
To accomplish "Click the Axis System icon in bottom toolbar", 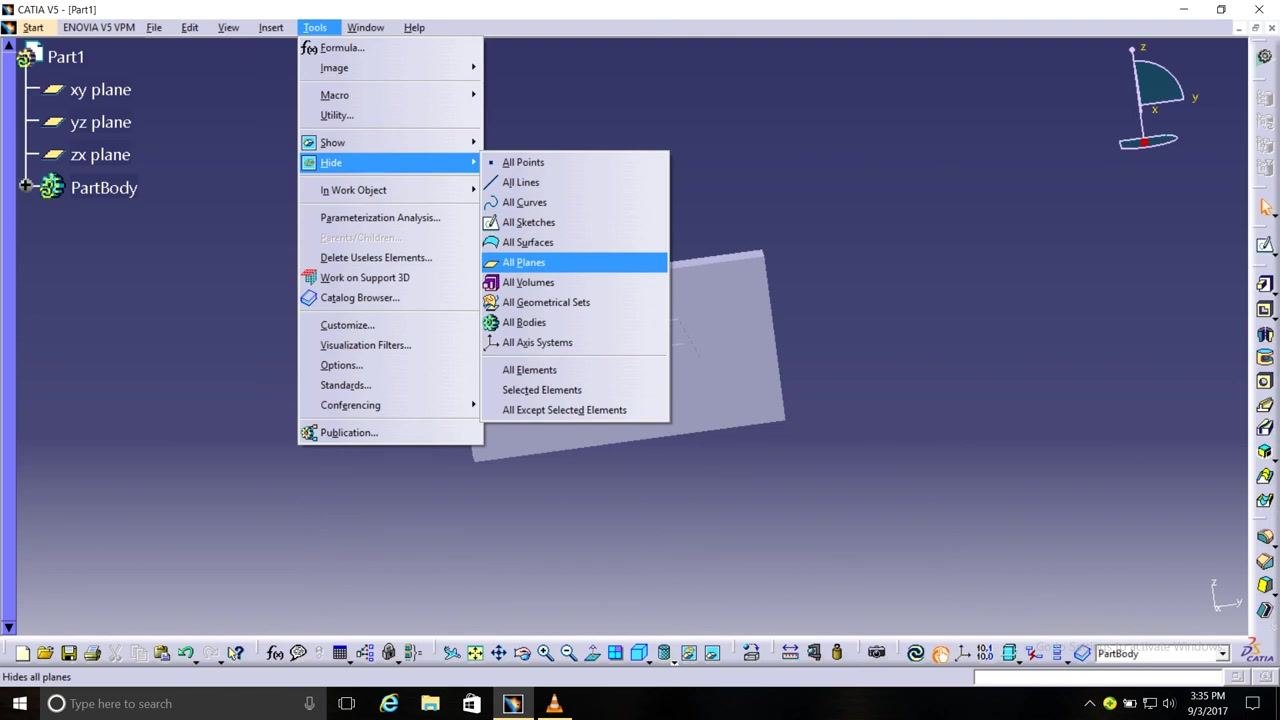I will (963, 653).
